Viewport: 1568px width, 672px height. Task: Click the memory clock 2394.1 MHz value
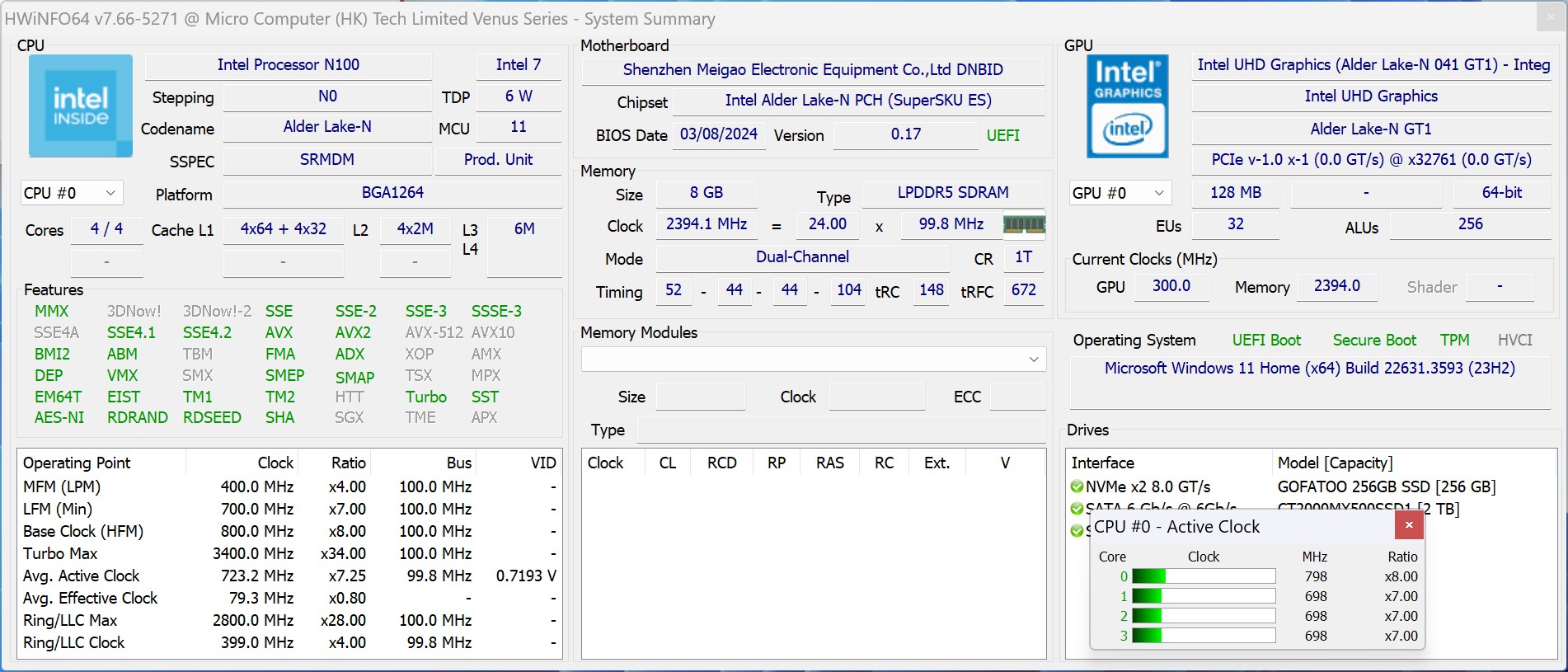(707, 224)
